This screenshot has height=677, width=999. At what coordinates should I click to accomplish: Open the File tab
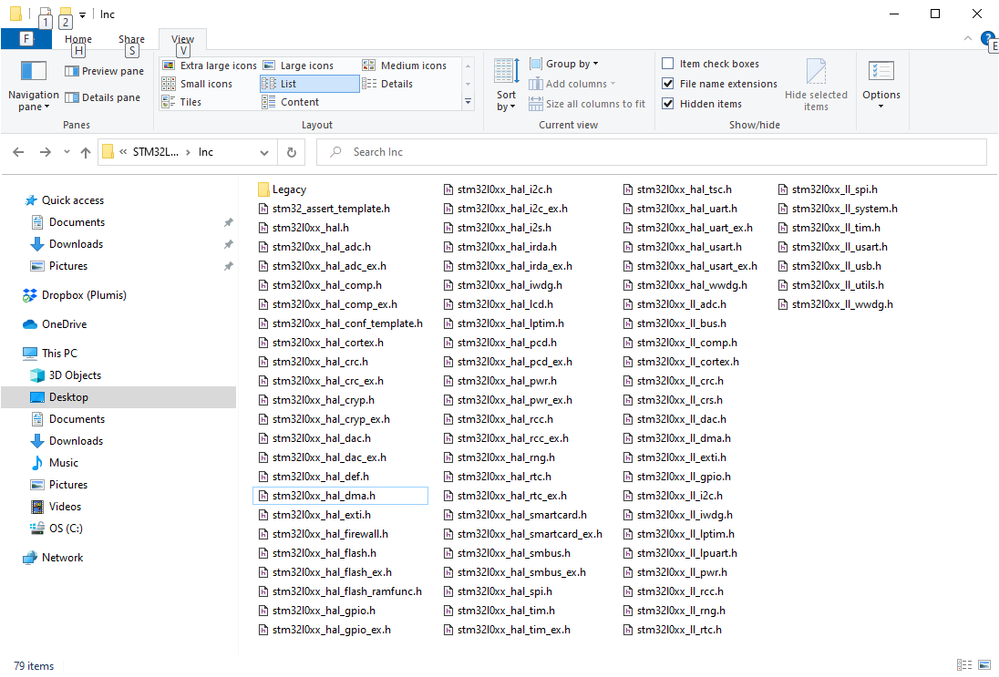pyautogui.click(x=26, y=39)
